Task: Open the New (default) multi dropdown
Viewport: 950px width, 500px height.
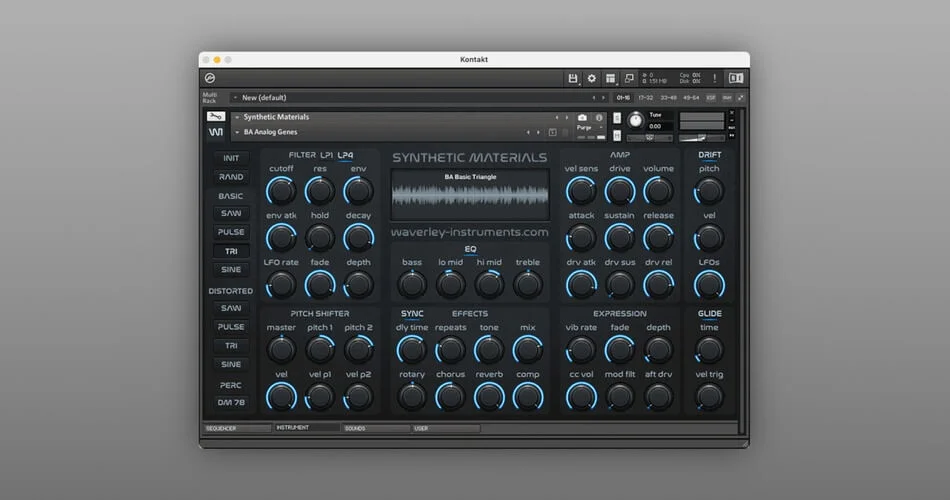Action: pyautogui.click(x=235, y=98)
